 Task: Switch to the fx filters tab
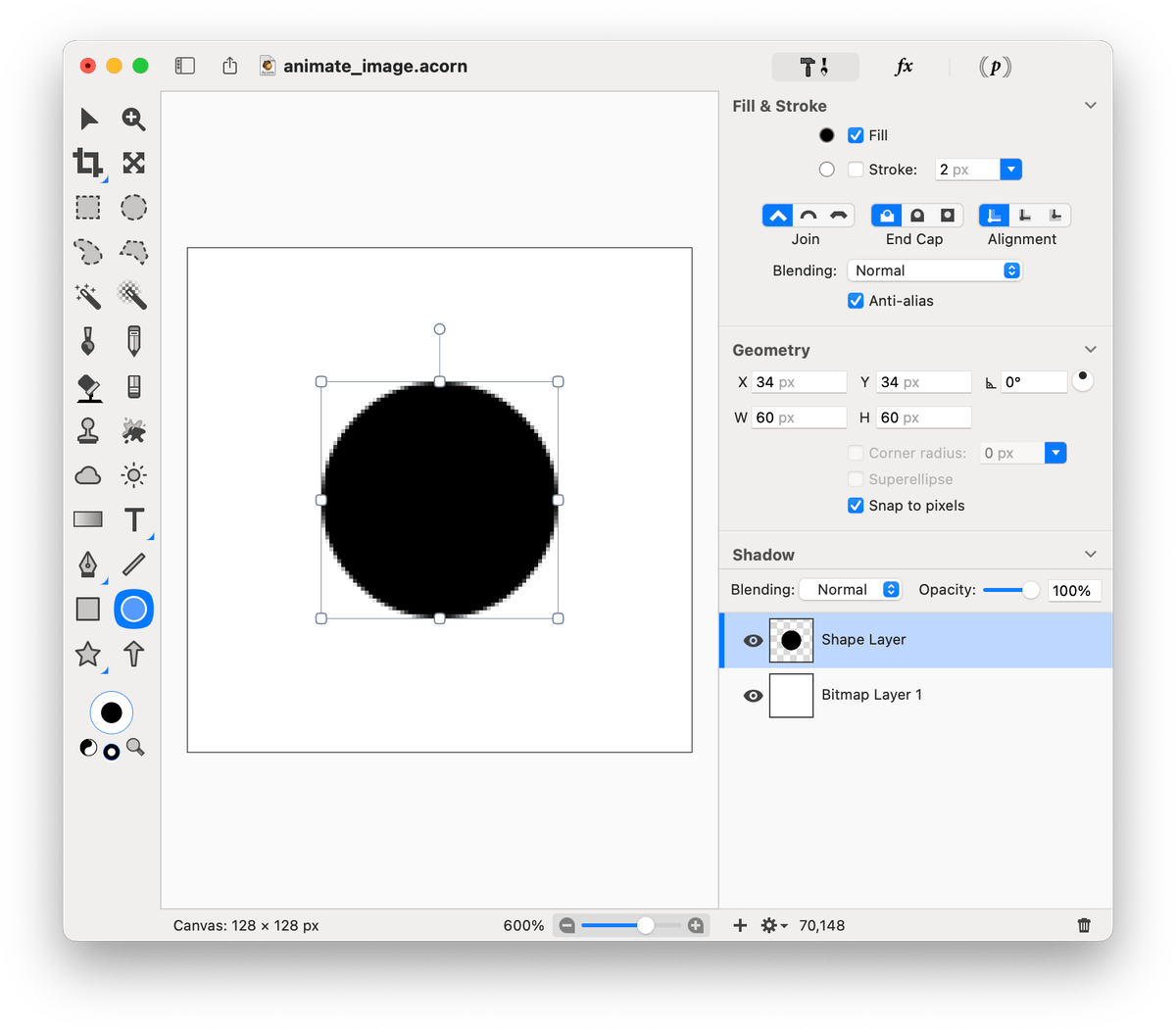[x=904, y=67]
